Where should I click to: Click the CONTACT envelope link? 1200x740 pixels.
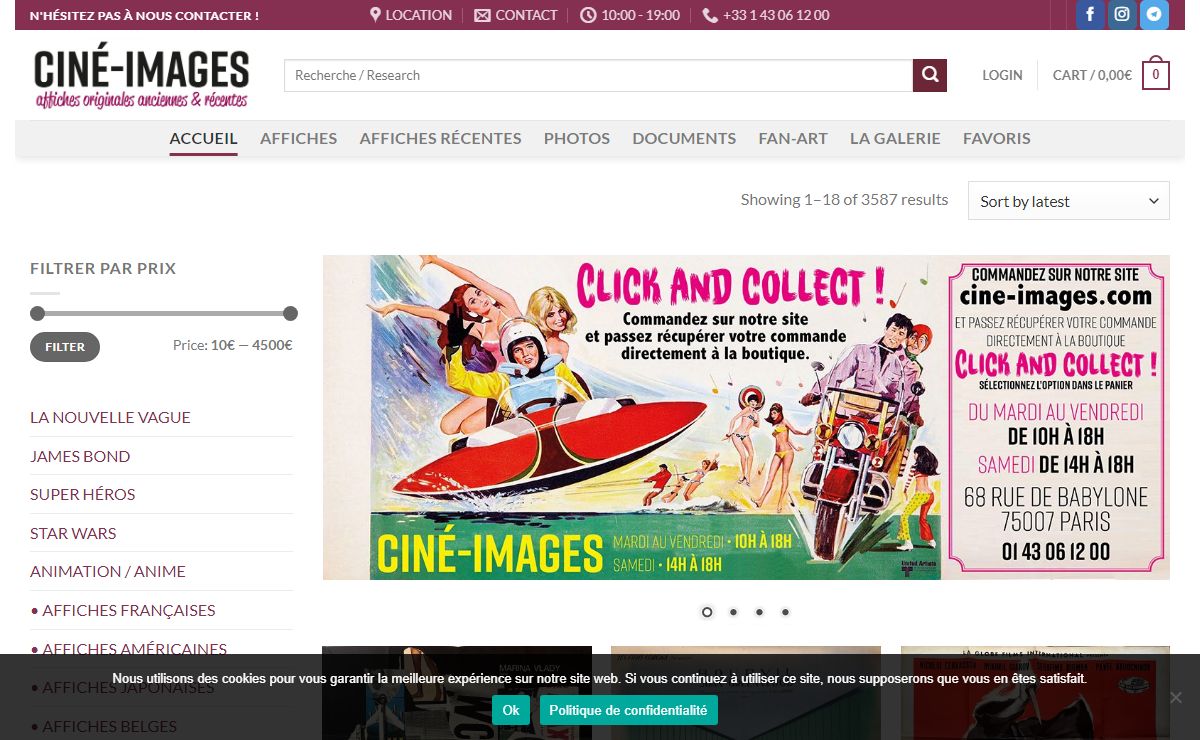[x=516, y=15]
